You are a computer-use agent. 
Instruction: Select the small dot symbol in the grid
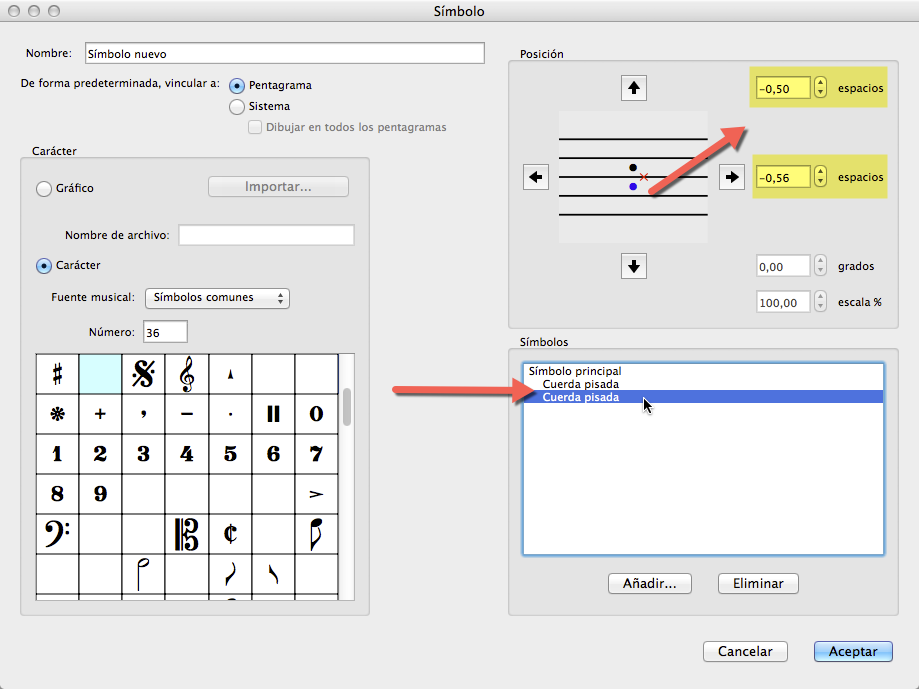(230, 414)
